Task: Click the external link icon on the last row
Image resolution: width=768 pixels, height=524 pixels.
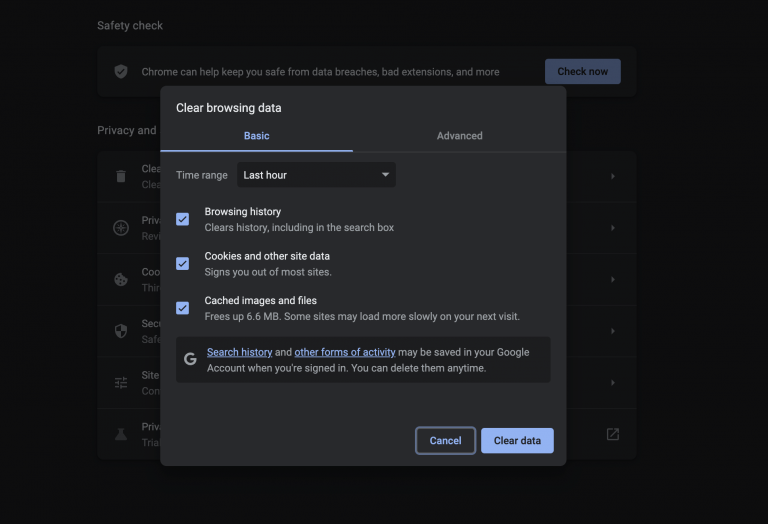Action: 612,434
